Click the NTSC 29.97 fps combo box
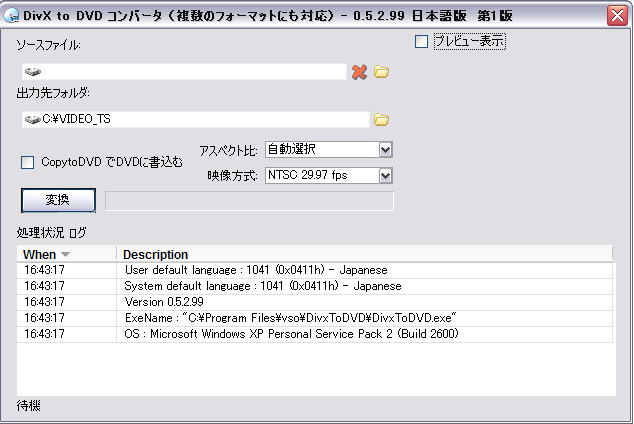 329,175
